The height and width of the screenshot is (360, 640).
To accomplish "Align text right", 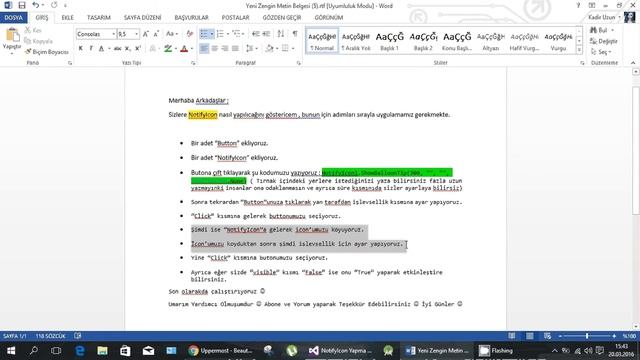I will 224,49.
